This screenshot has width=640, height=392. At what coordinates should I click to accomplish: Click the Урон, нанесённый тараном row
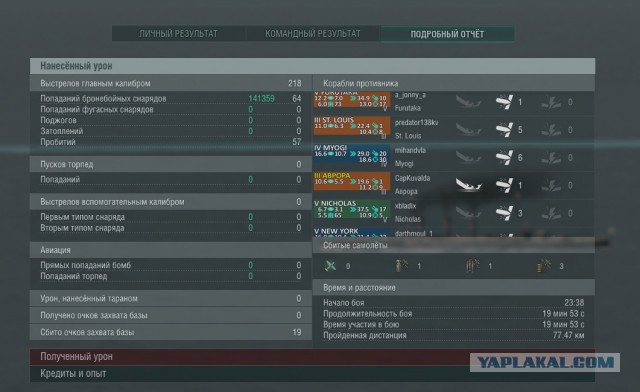coord(171,298)
